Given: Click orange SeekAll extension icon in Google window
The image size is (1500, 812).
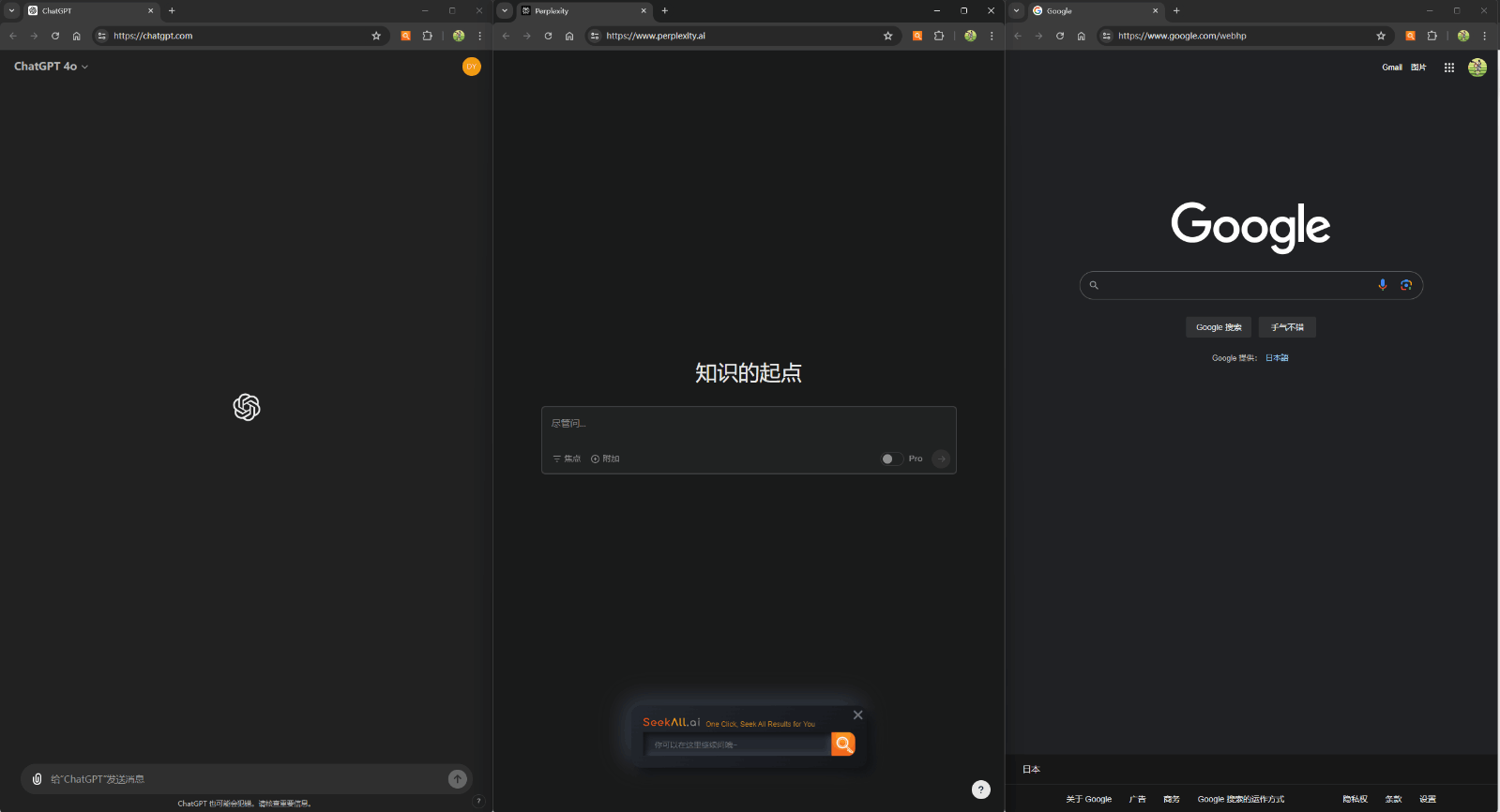Looking at the screenshot, I should coord(1411,36).
